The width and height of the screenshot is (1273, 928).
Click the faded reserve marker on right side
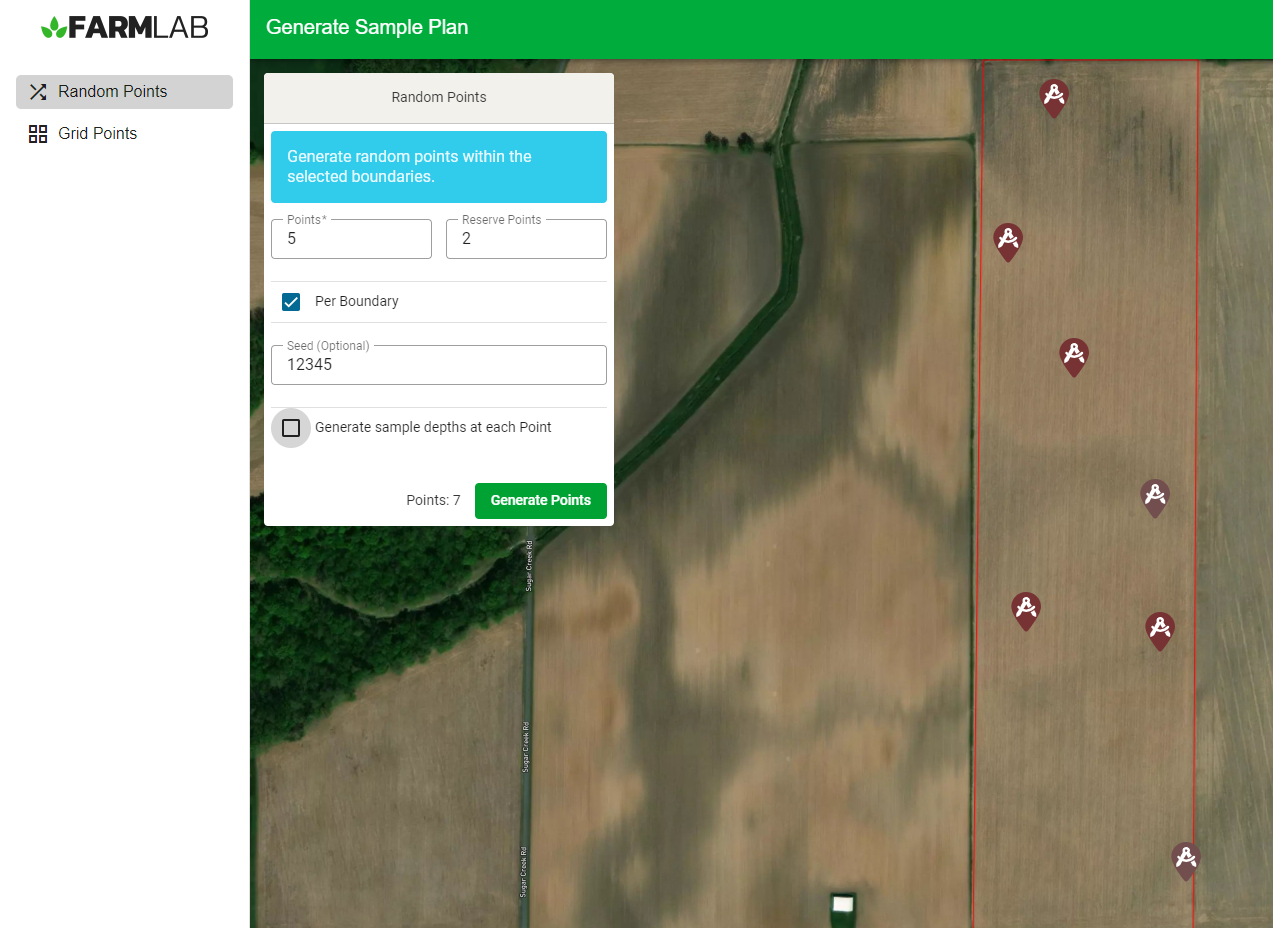pos(1154,497)
